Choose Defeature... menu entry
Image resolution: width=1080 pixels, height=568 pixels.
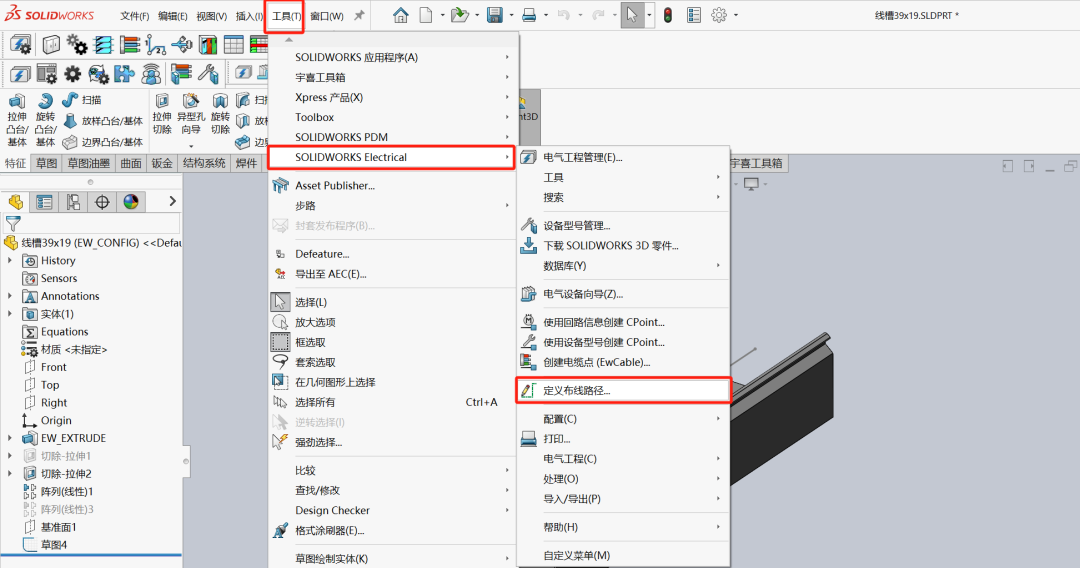[x=393, y=254]
